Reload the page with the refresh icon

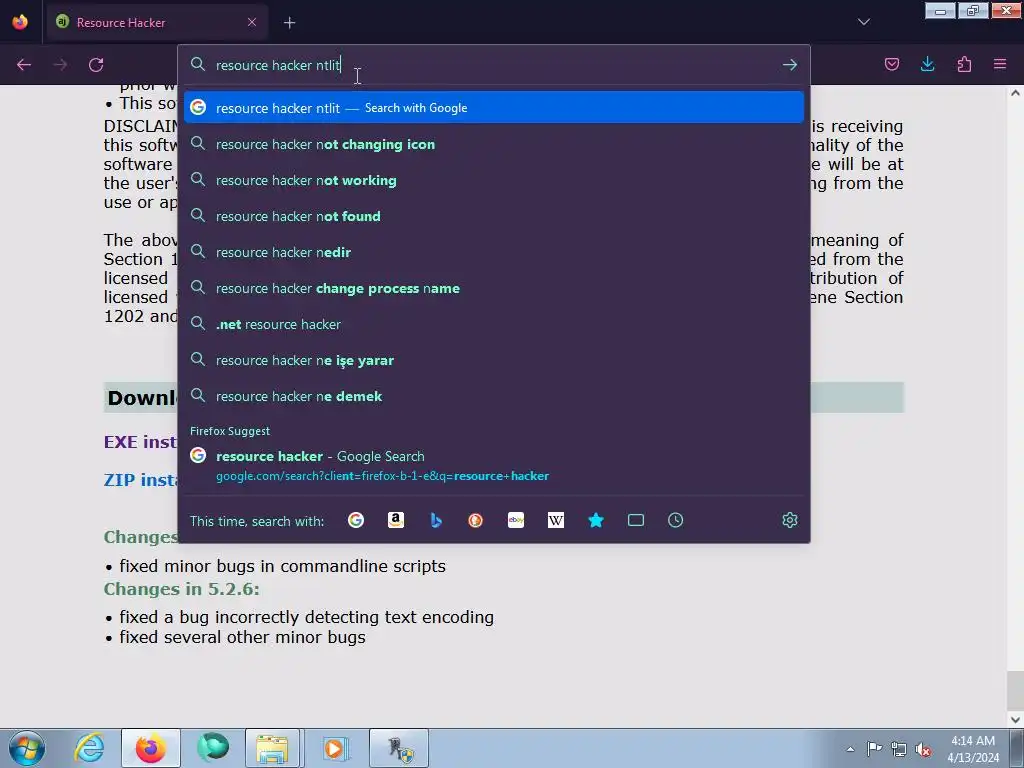[x=96, y=65]
